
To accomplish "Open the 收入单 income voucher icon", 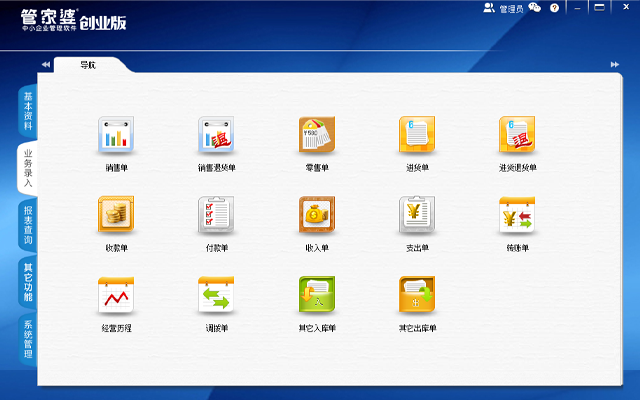I will click(x=317, y=216).
